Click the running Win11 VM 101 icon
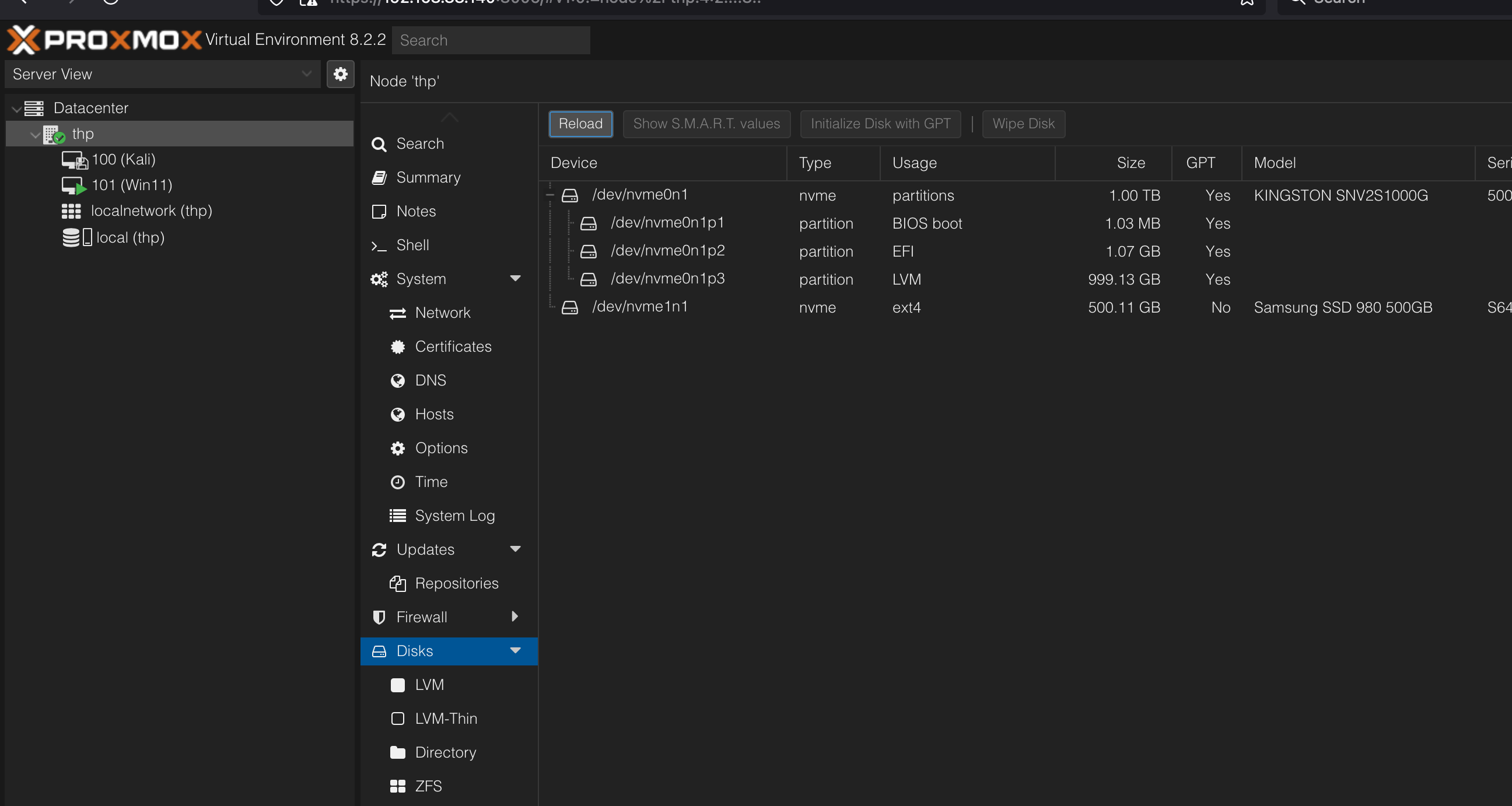1512x806 pixels. pyautogui.click(x=74, y=185)
